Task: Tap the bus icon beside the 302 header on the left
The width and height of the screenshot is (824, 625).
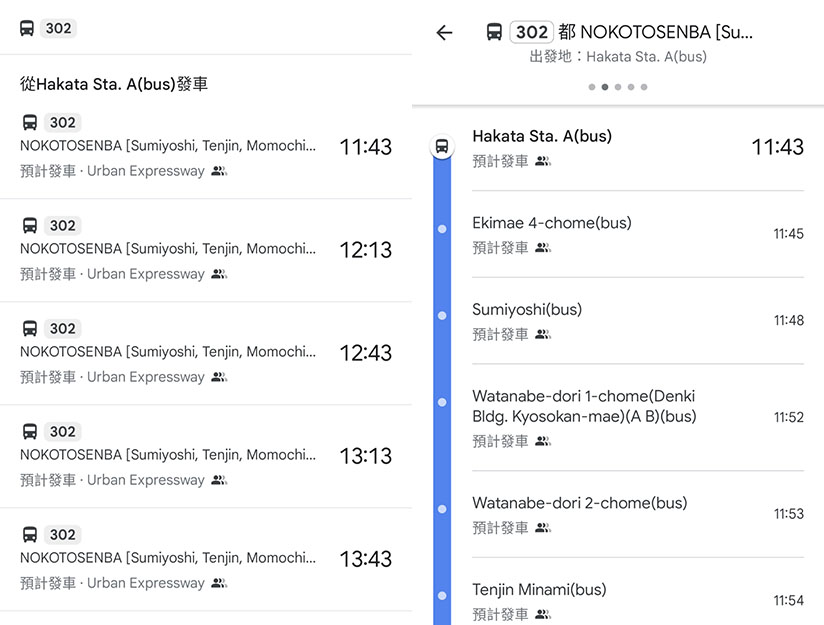Action: 27,28
